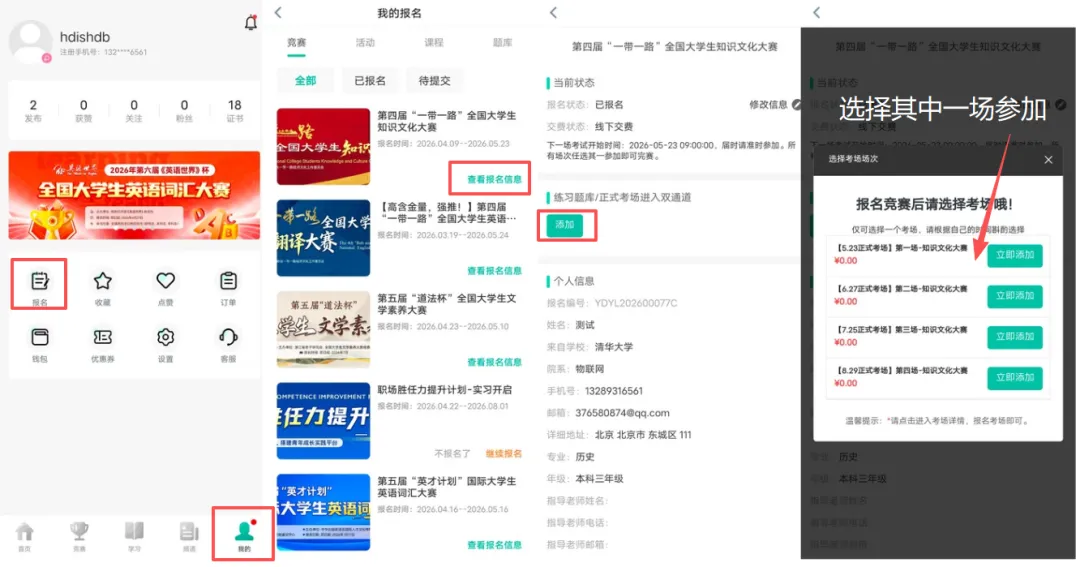Go to 学习 book bottom tab

(134, 537)
